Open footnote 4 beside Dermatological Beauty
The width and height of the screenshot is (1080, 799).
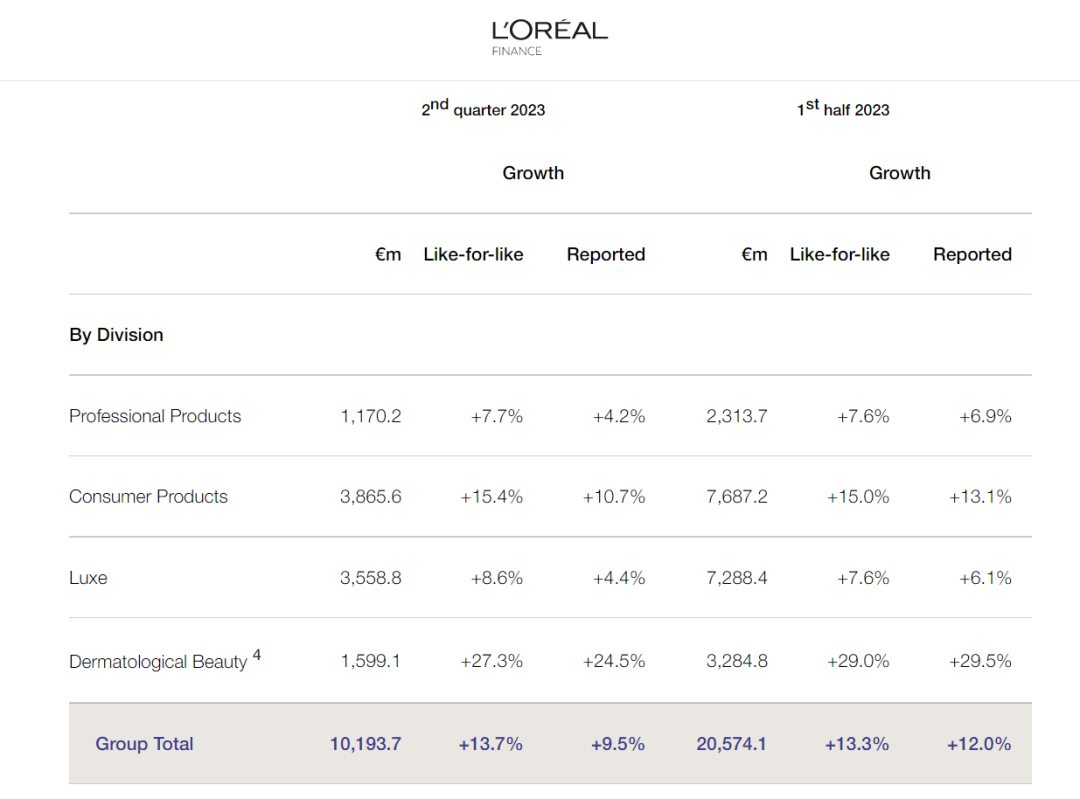pos(257,655)
